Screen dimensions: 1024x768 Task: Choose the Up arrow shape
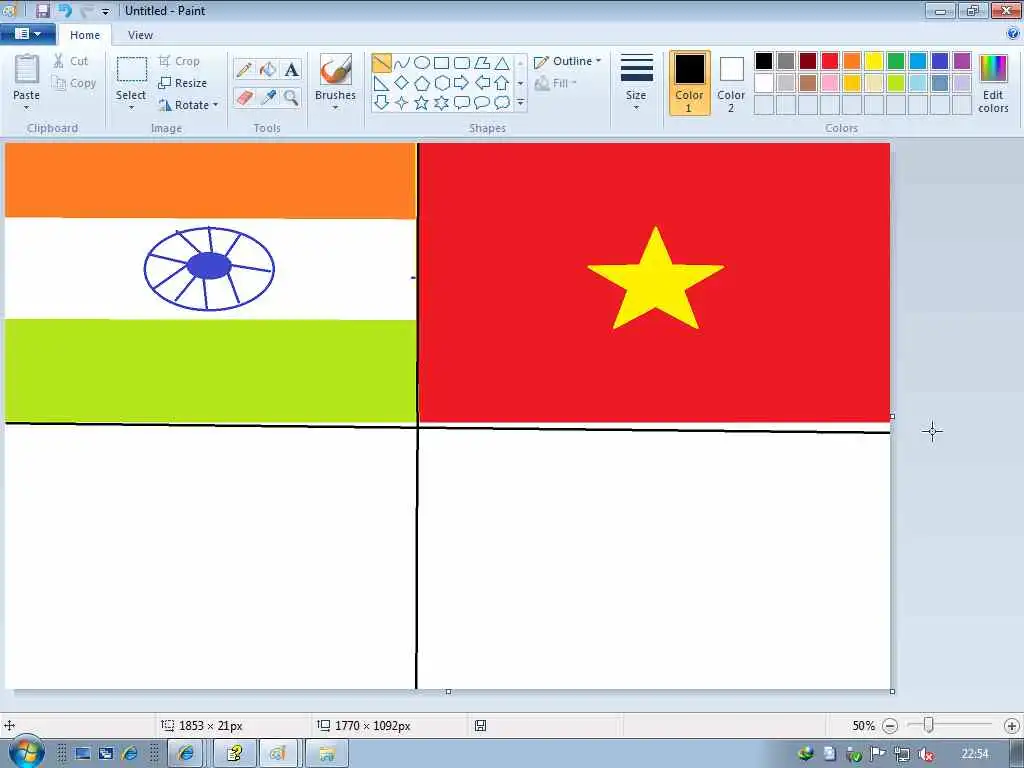502,83
